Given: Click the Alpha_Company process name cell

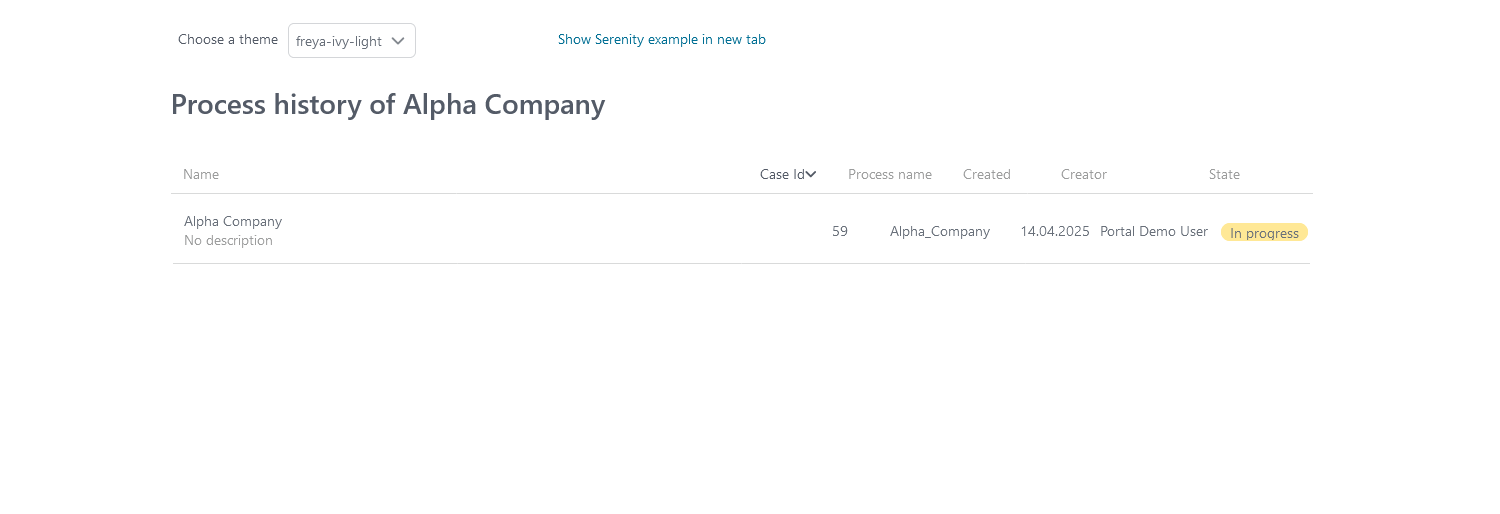Looking at the screenshot, I should coord(940,231).
